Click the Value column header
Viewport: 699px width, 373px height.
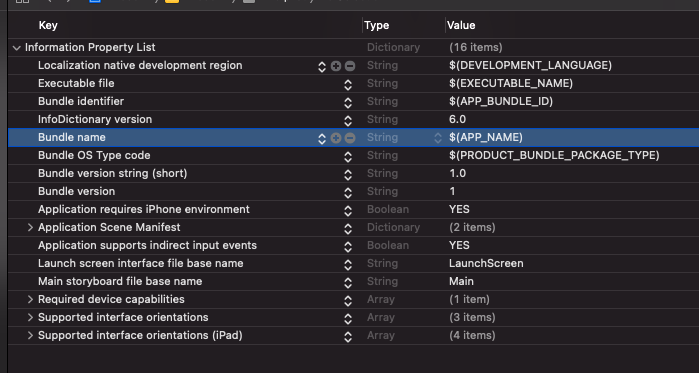(461, 25)
